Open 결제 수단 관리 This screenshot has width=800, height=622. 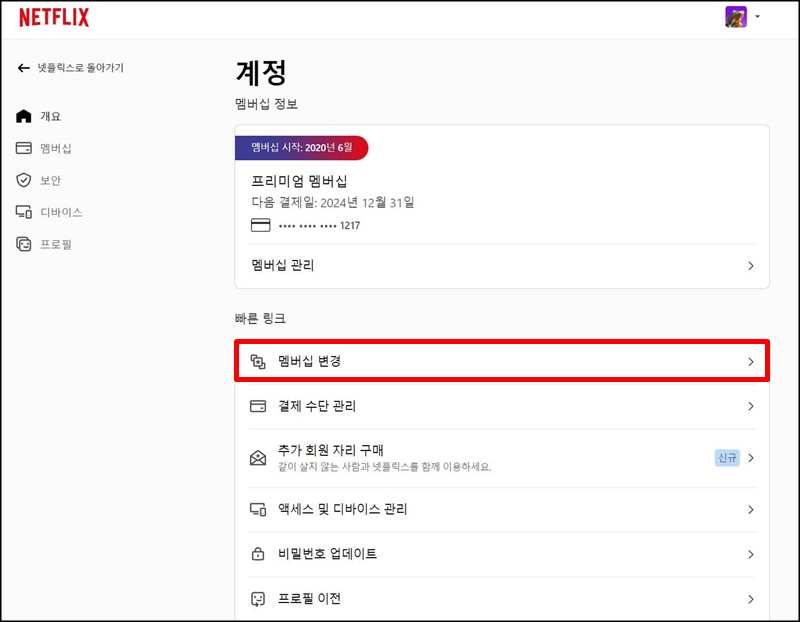point(502,406)
